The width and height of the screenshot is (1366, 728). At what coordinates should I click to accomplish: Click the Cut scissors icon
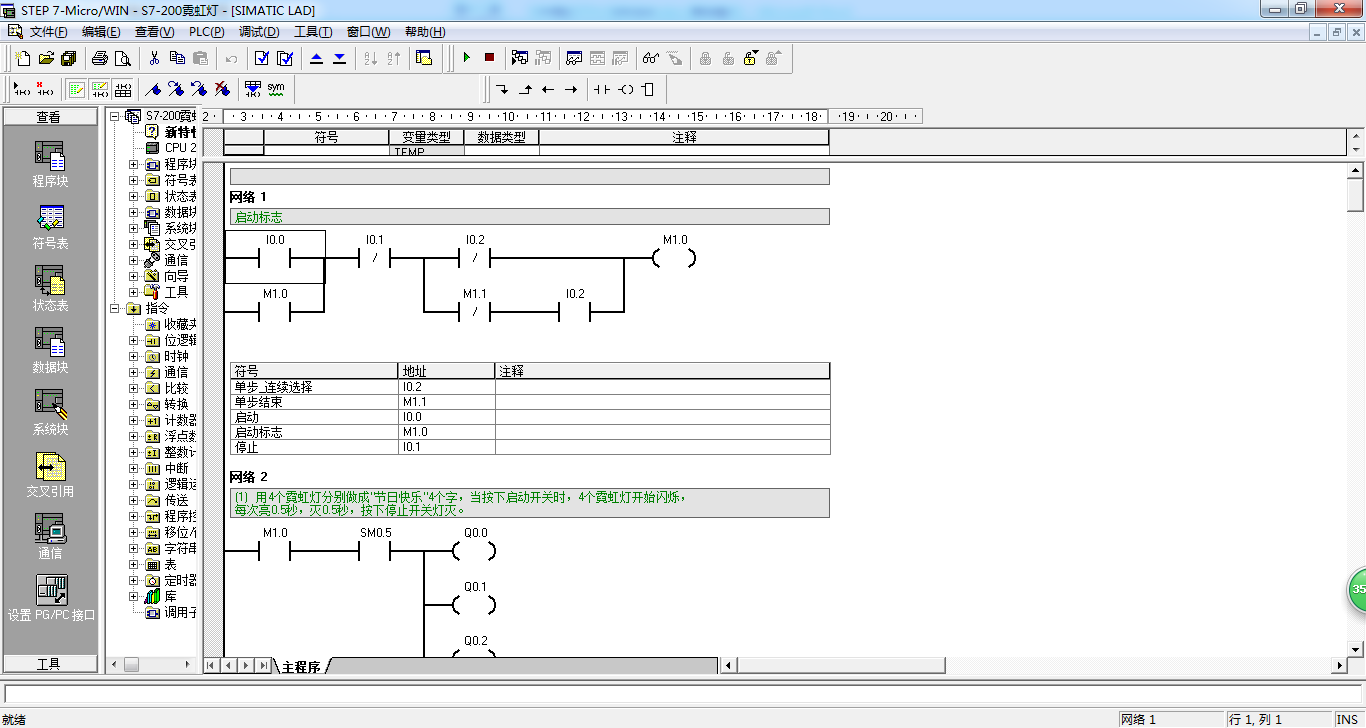(154, 58)
